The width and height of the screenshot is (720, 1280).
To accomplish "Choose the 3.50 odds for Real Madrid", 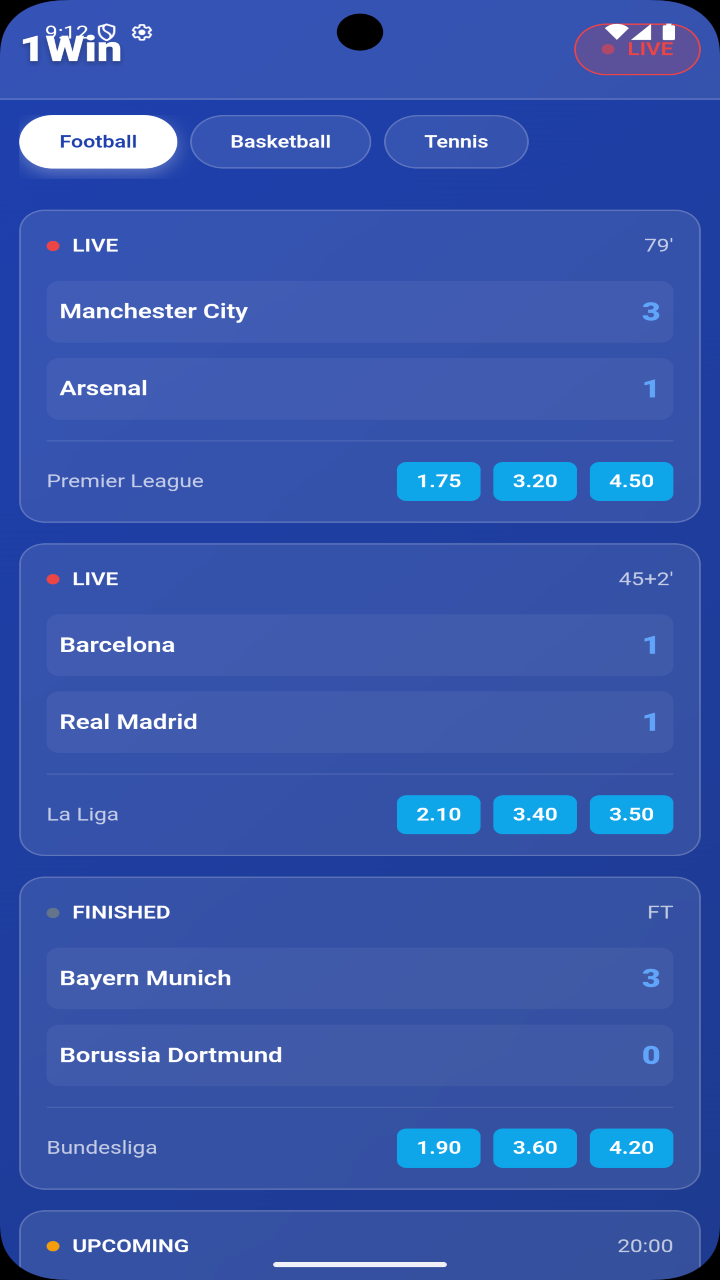I will [631, 814].
